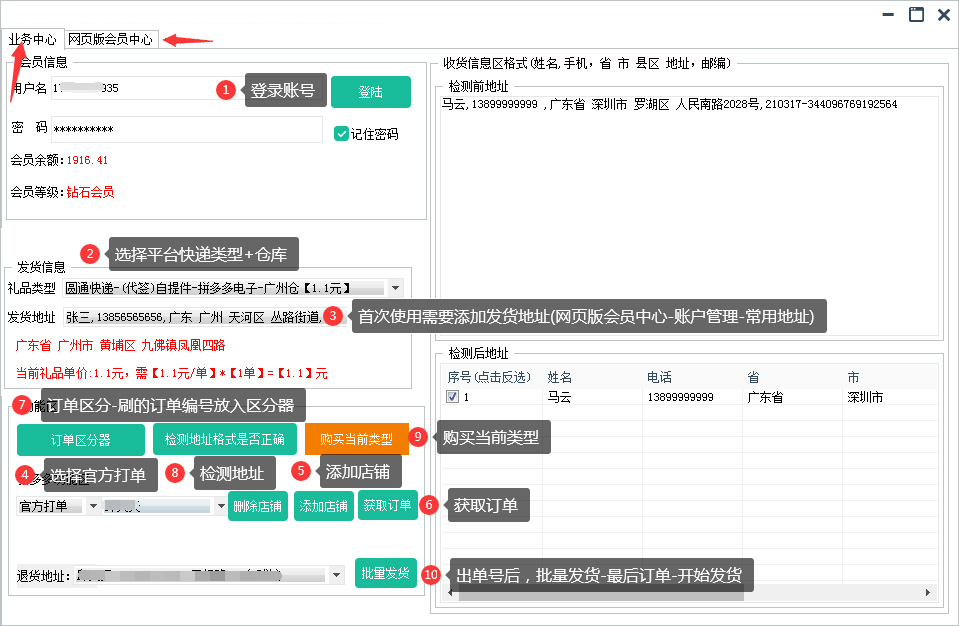Click the 添加店铺 button
The height and width of the screenshot is (626, 959).
pos(323,506)
